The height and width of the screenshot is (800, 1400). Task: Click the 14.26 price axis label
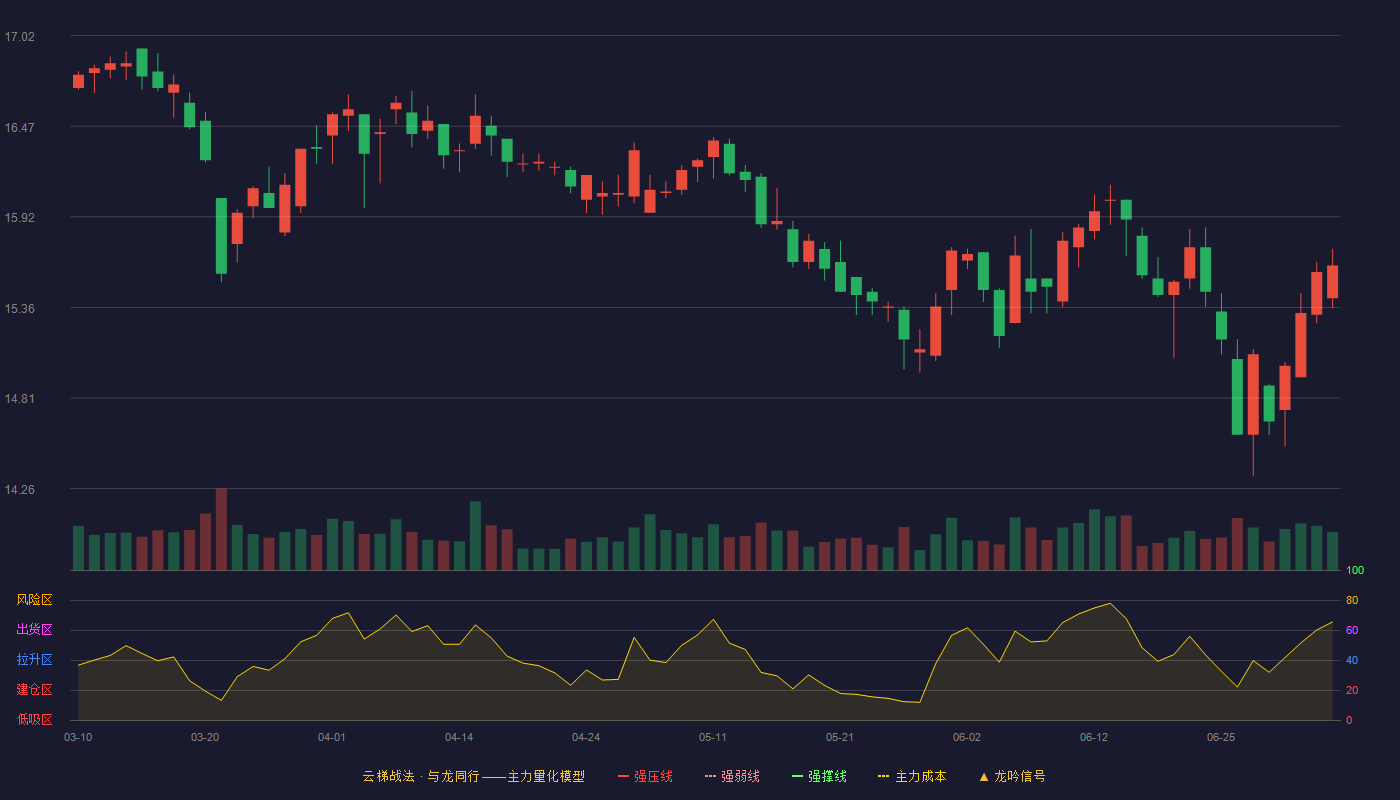(19, 490)
